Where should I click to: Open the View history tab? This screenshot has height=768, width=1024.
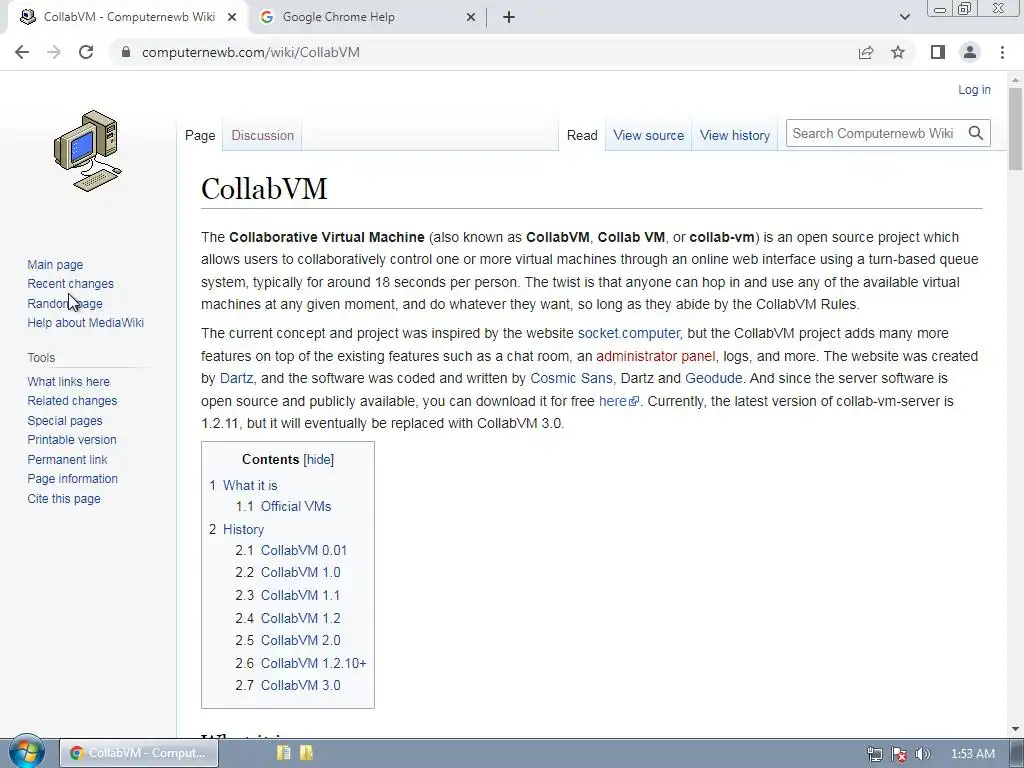[735, 135]
